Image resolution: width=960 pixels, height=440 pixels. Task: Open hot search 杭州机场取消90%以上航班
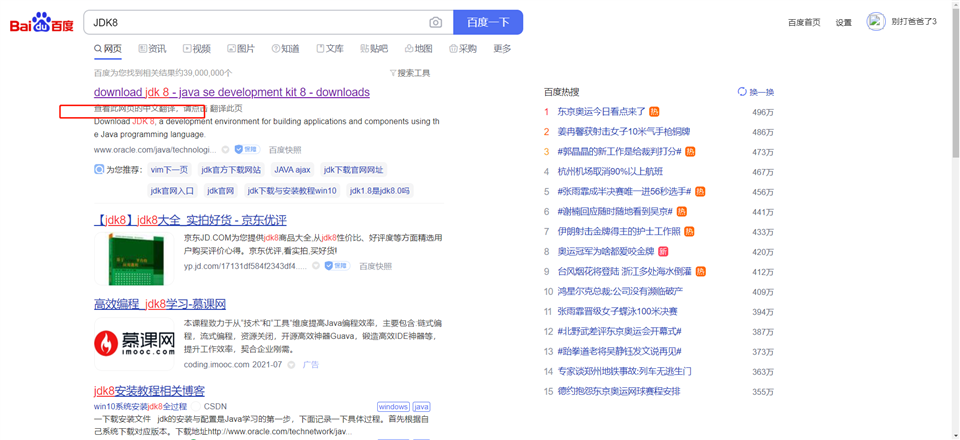click(610, 171)
